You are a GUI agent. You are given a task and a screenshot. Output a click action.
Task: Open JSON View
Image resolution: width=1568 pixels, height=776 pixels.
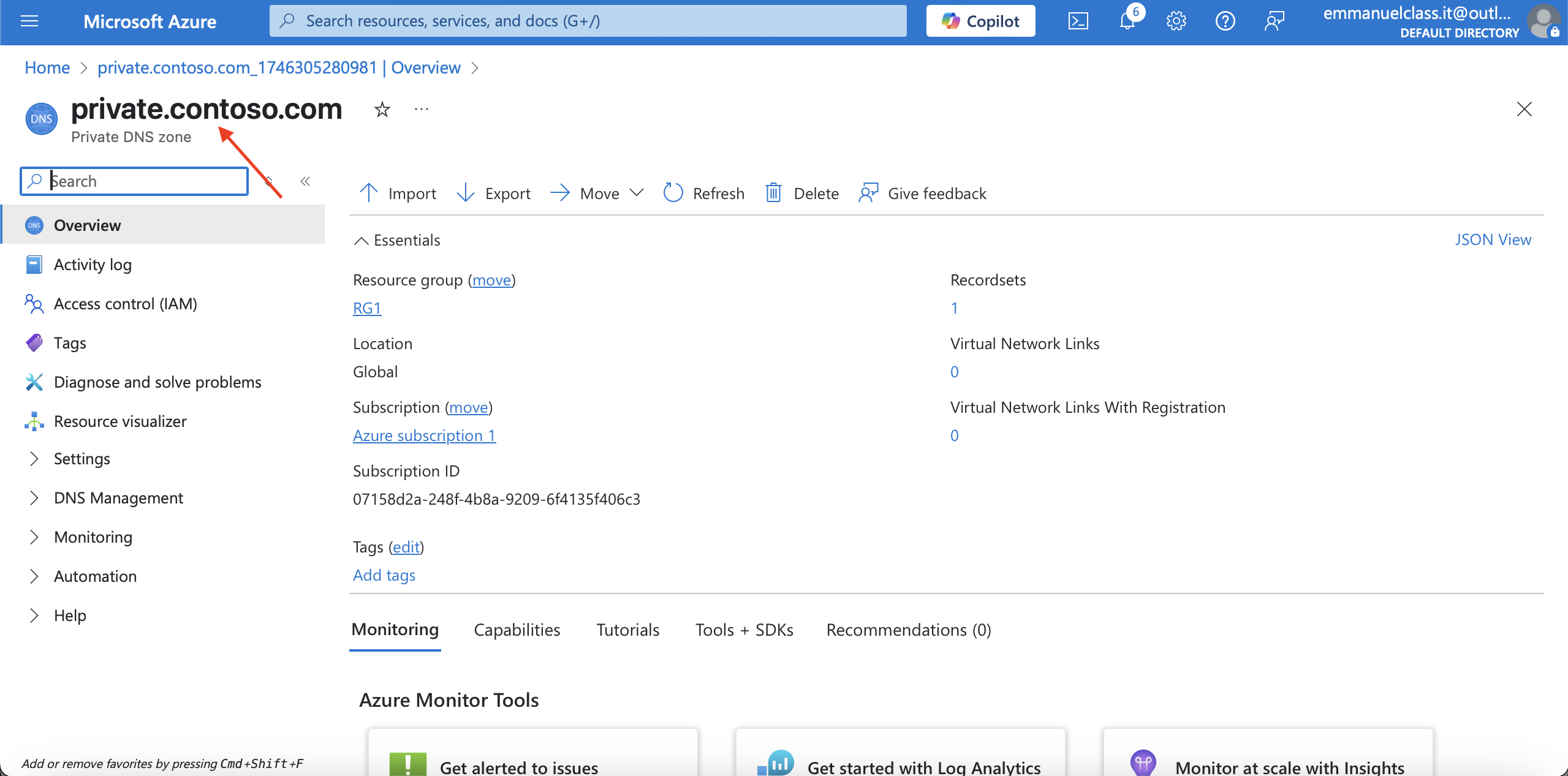[x=1493, y=239]
